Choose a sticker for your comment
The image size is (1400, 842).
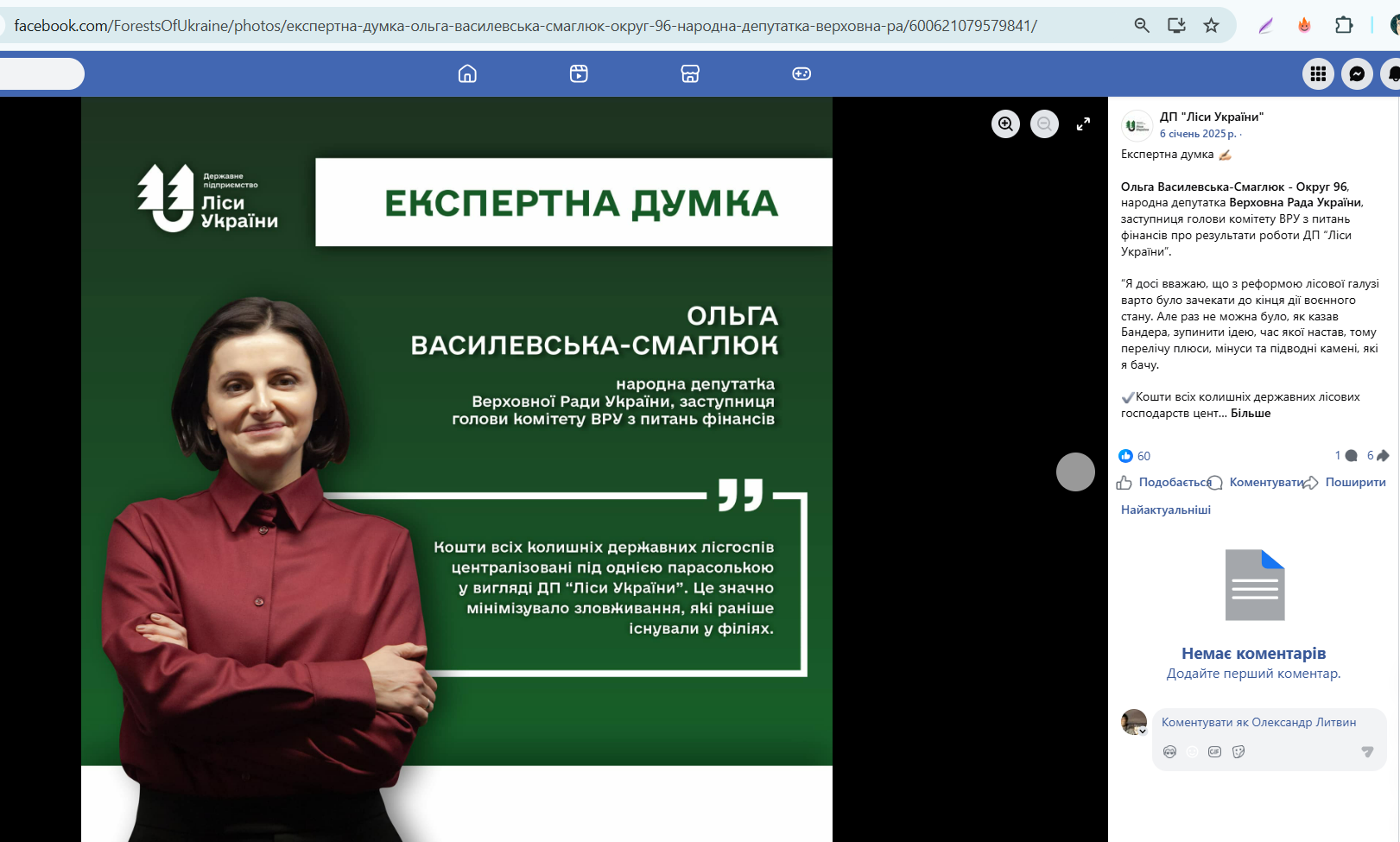click(x=1239, y=751)
